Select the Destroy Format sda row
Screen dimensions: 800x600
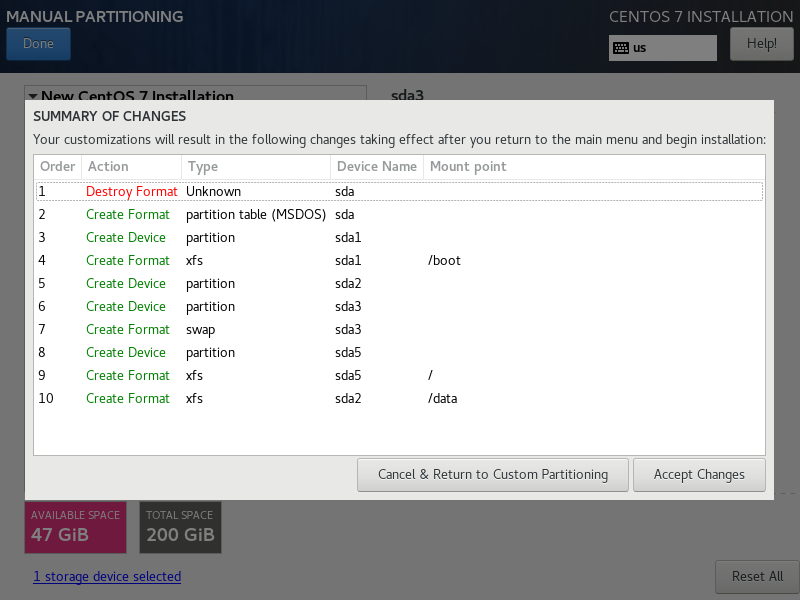[x=398, y=191]
